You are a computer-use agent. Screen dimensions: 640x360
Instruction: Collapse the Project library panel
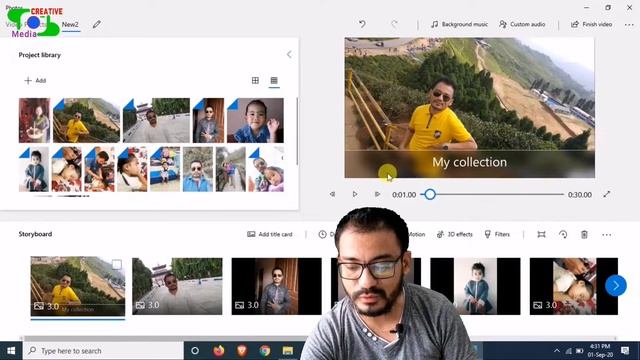click(x=289, y=55)
